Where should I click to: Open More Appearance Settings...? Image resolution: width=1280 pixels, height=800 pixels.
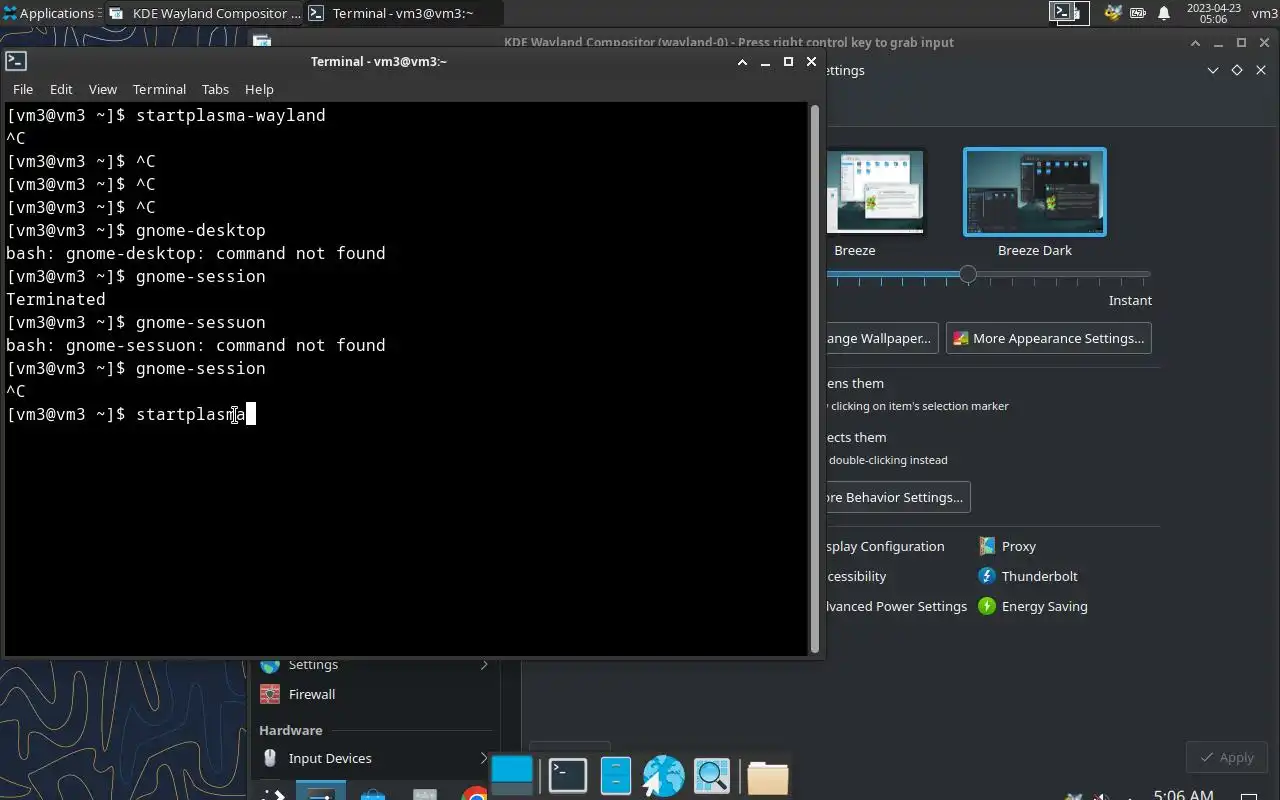point(1048,338)
